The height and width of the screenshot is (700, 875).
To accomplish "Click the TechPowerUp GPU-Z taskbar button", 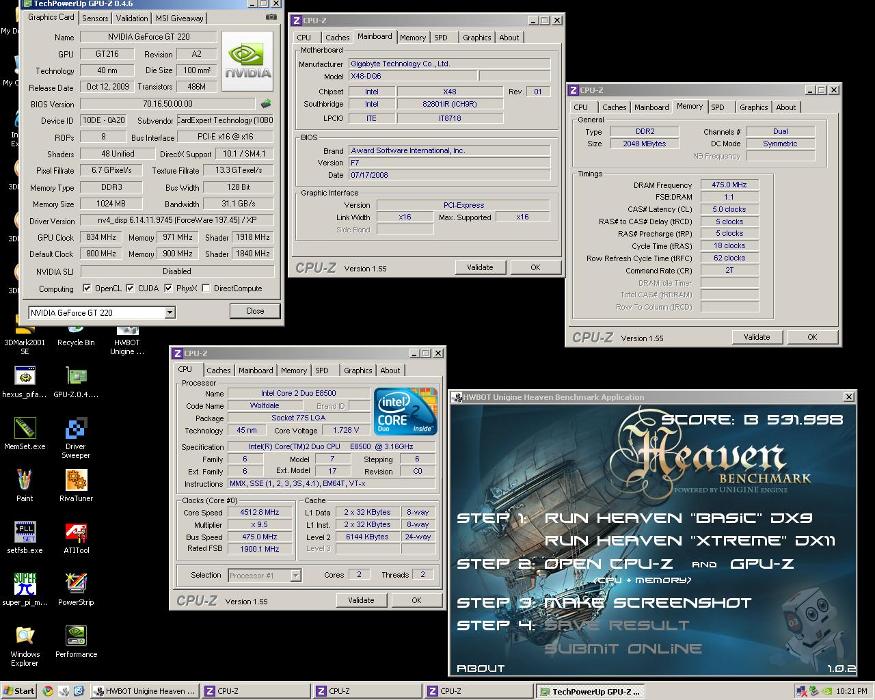I will tap(590, 691).
